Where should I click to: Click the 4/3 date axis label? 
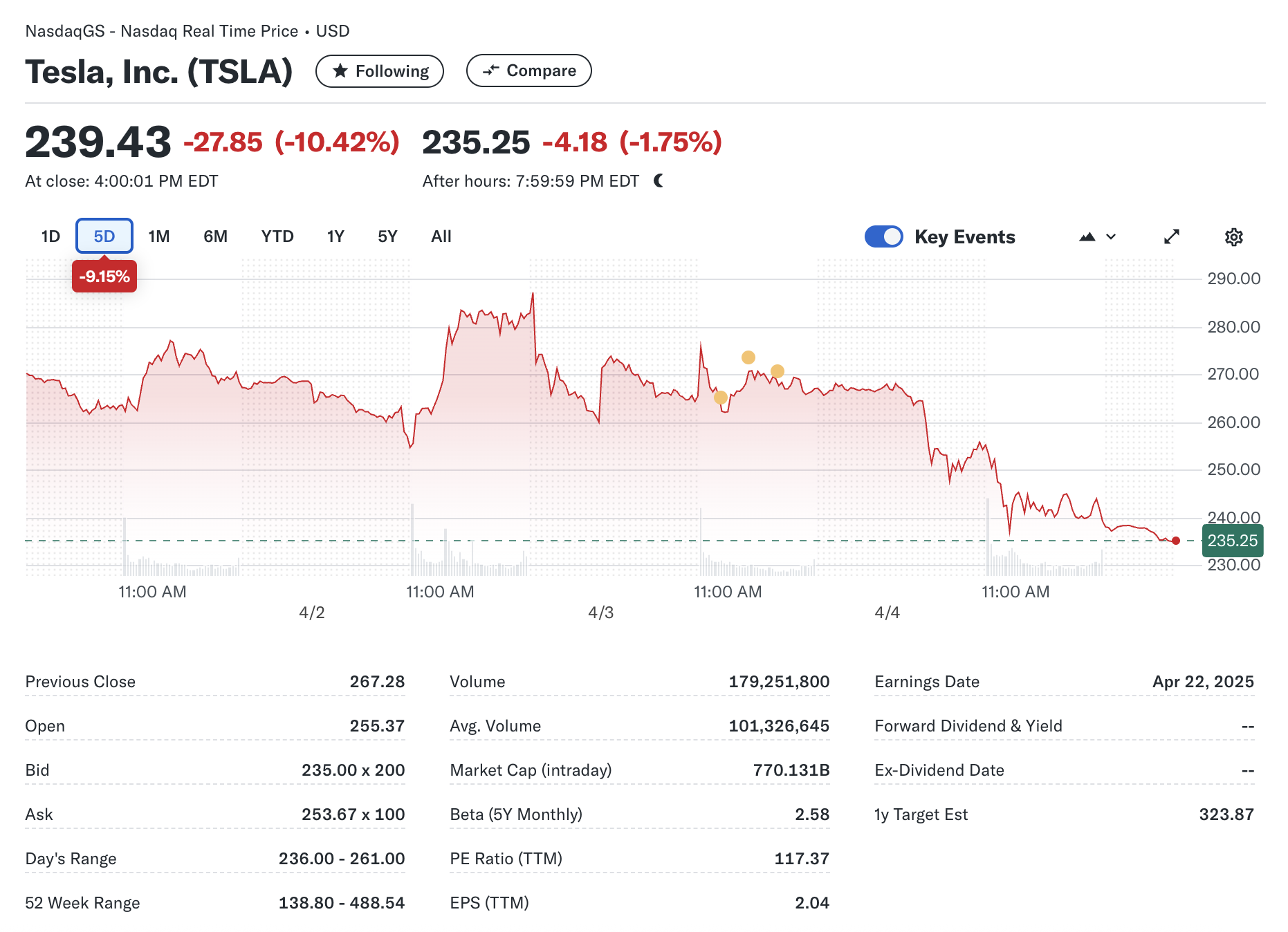(601, 613)
